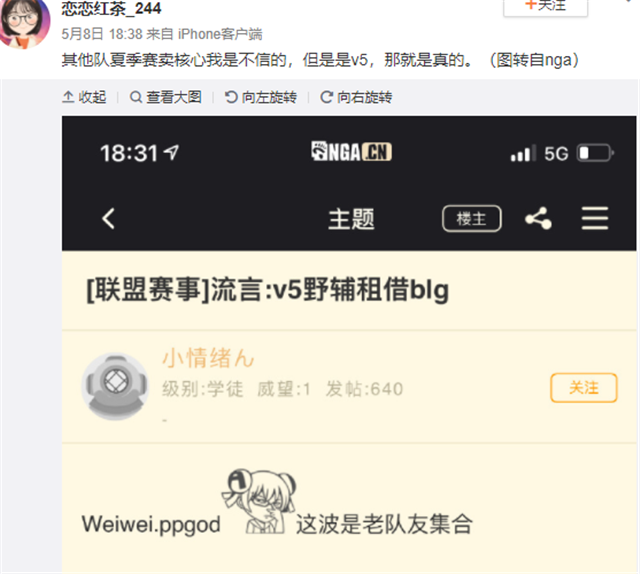This screenshot has width=640, height=574.
Task: Open the 小情绪ん username link
Action: (x=208, y=358)
